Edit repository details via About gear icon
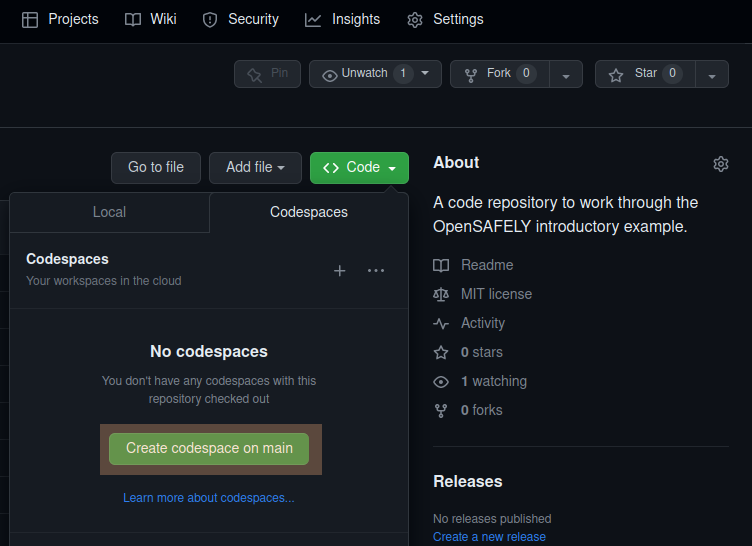 721,164
